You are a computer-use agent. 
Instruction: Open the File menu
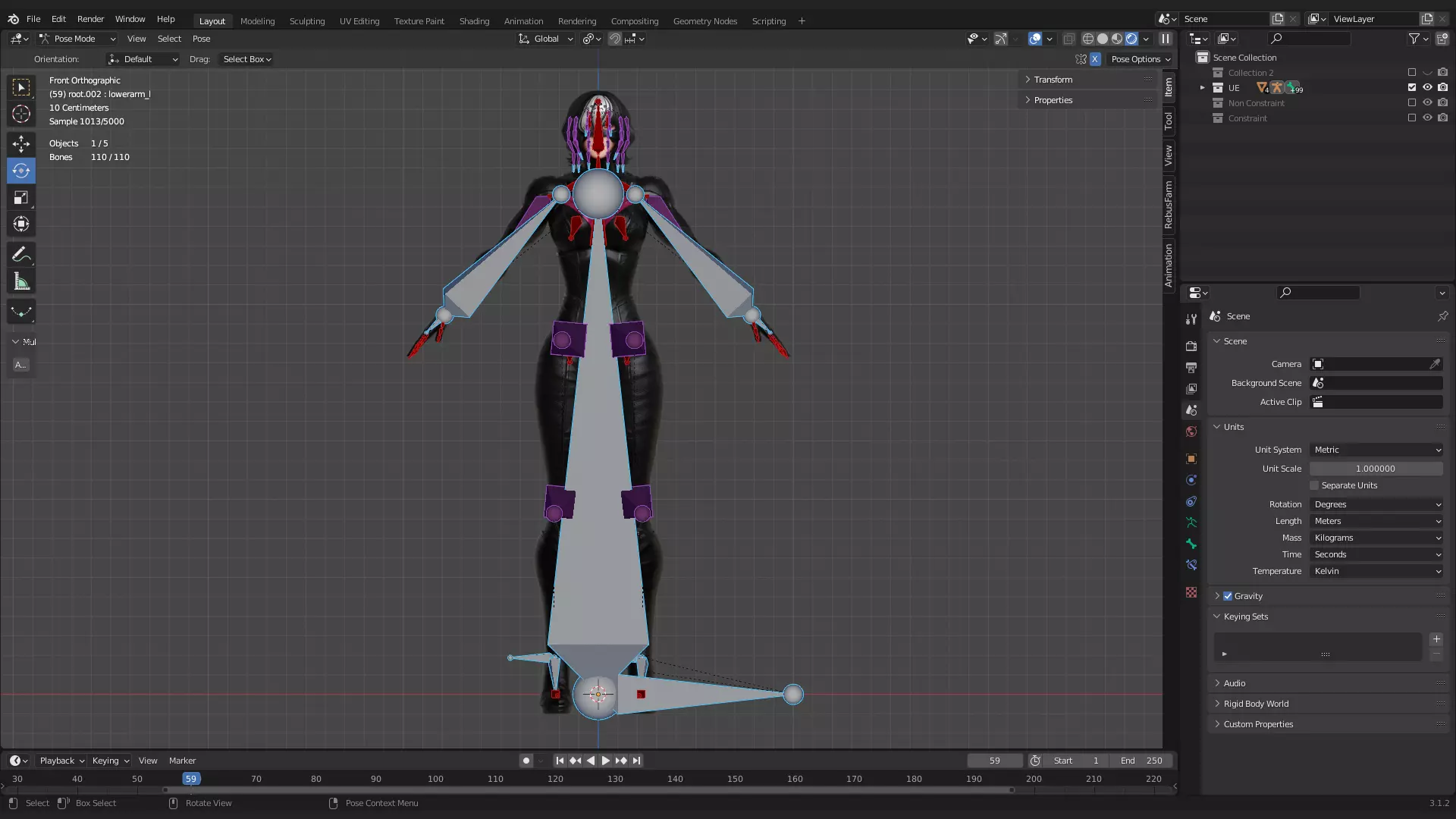[x=33, y=19]
